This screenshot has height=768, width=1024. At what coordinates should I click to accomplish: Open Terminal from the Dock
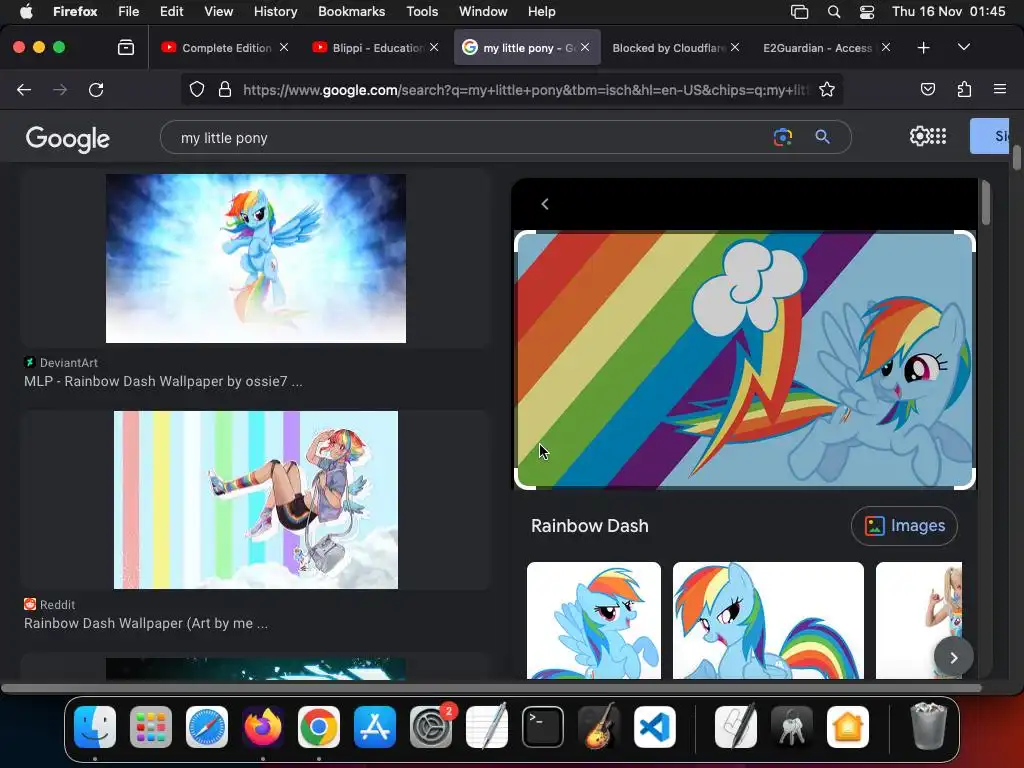point(543,727)
